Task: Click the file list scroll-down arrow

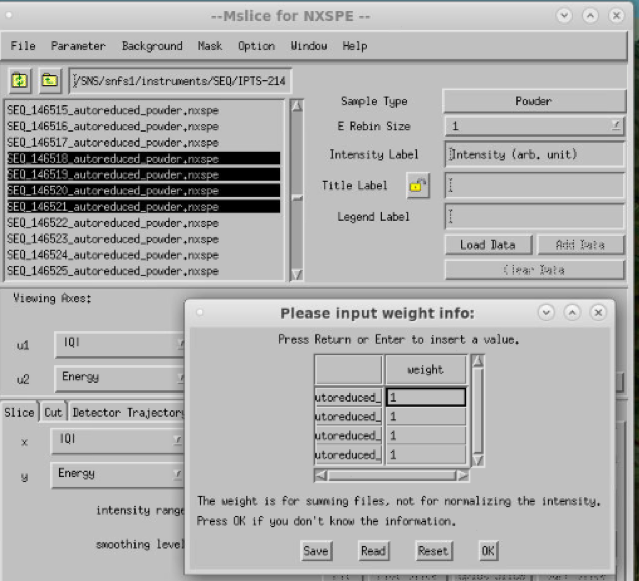Action: 296,274
